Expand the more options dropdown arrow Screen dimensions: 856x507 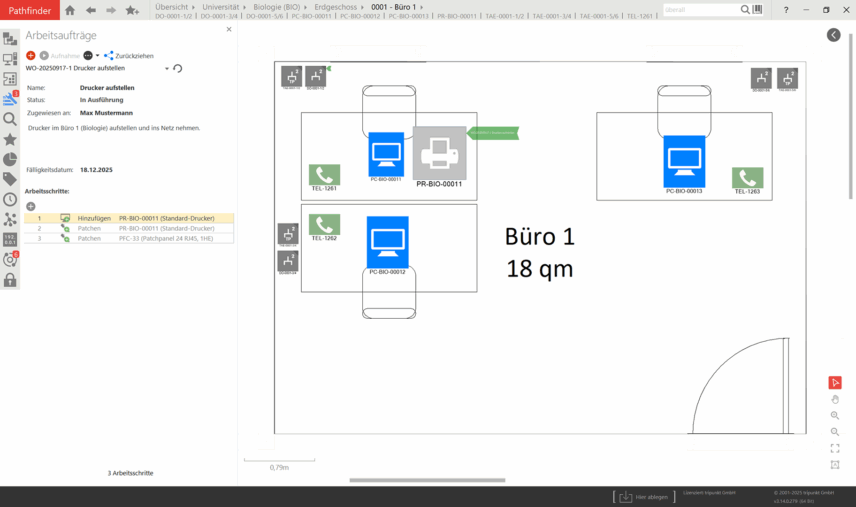[97, 56]
